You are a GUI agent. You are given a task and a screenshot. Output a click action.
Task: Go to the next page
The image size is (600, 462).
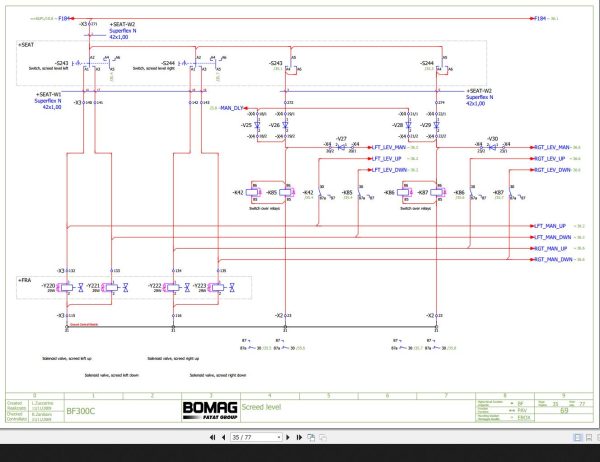[x=288, y=437]
